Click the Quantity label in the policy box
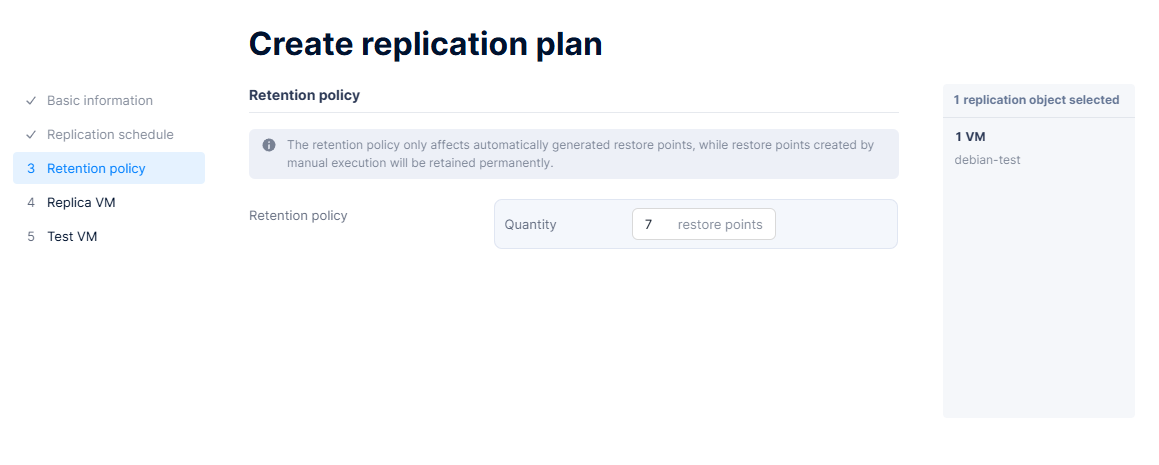This screenshot has height=465, width=1159. pyautogui.click(x=530, y=225)
